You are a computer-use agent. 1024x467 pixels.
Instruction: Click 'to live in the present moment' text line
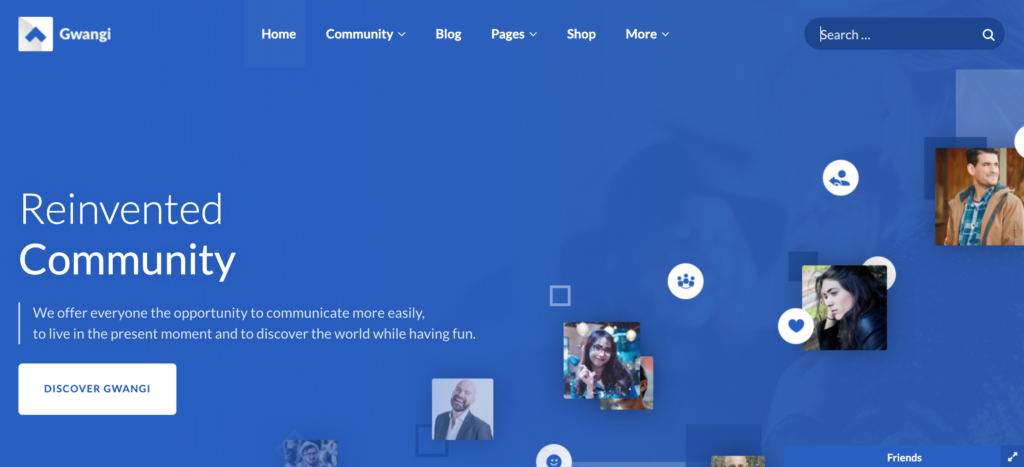pos(254,334)
